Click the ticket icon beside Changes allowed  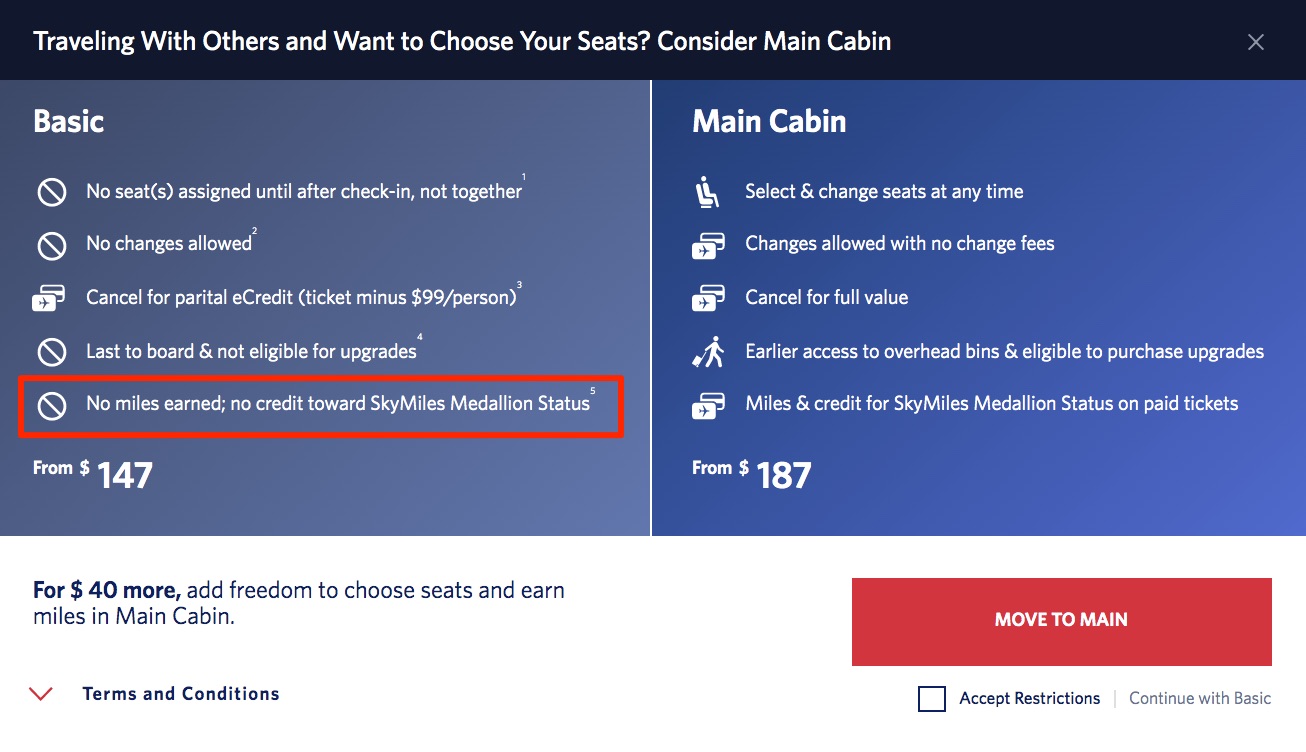[710, 243]
